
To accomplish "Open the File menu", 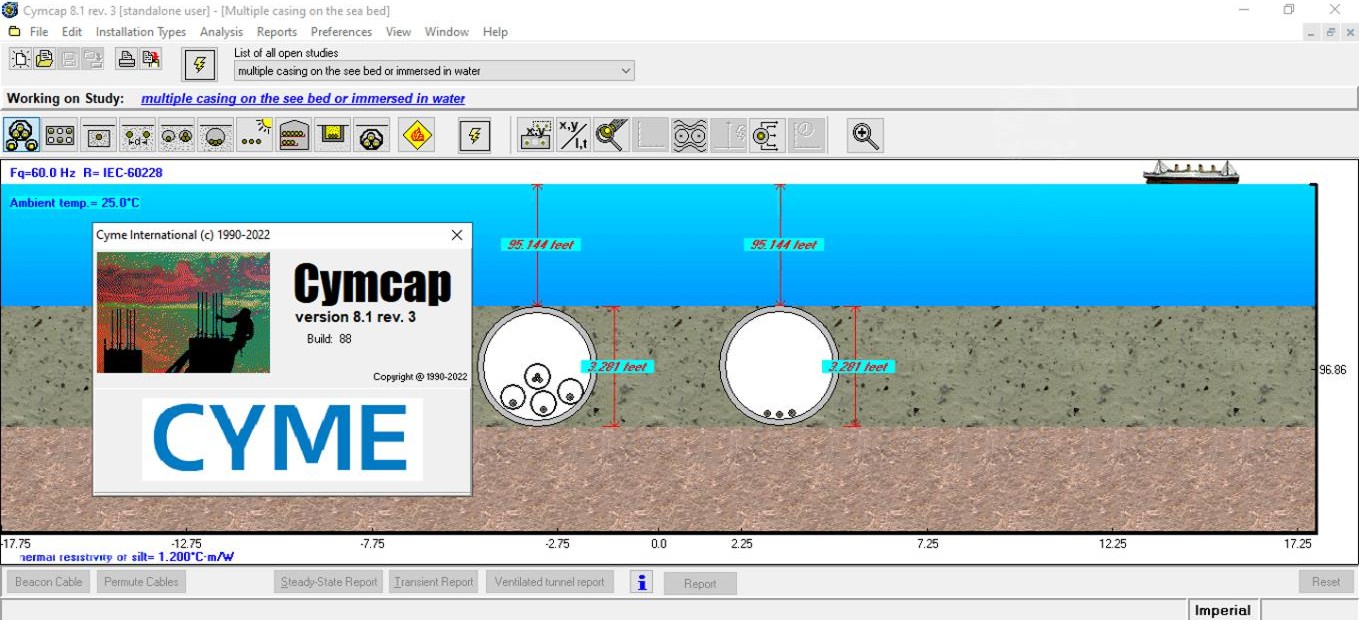I will (38, 32).
